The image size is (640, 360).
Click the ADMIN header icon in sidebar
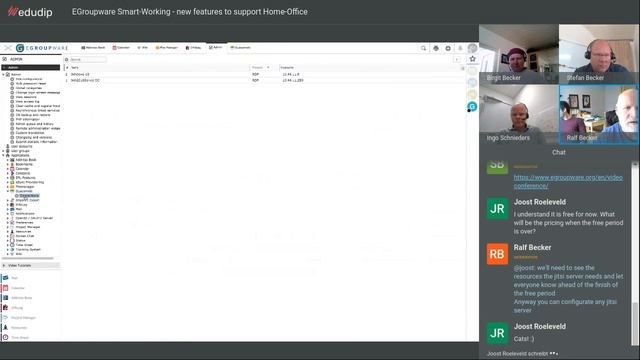pyautogui.click(x=4, y=59)
